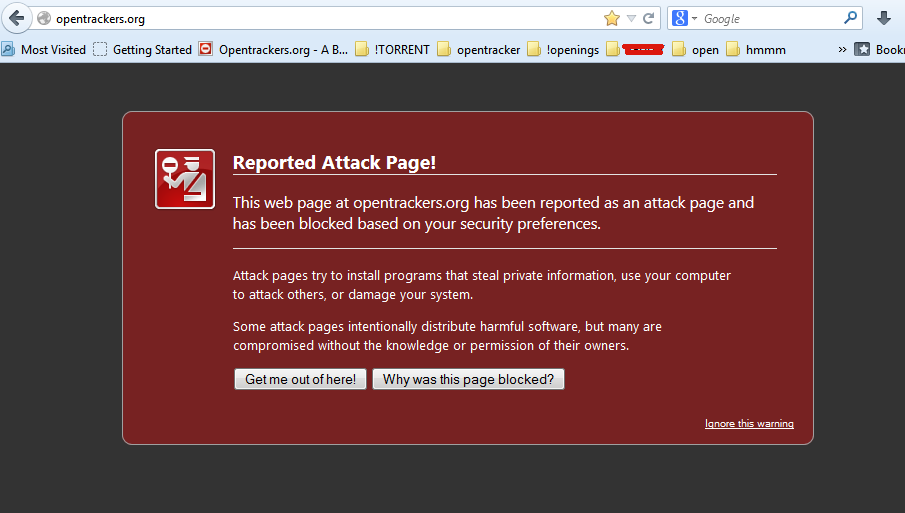Click the Getting Started dotted page icon

[100, 50]
